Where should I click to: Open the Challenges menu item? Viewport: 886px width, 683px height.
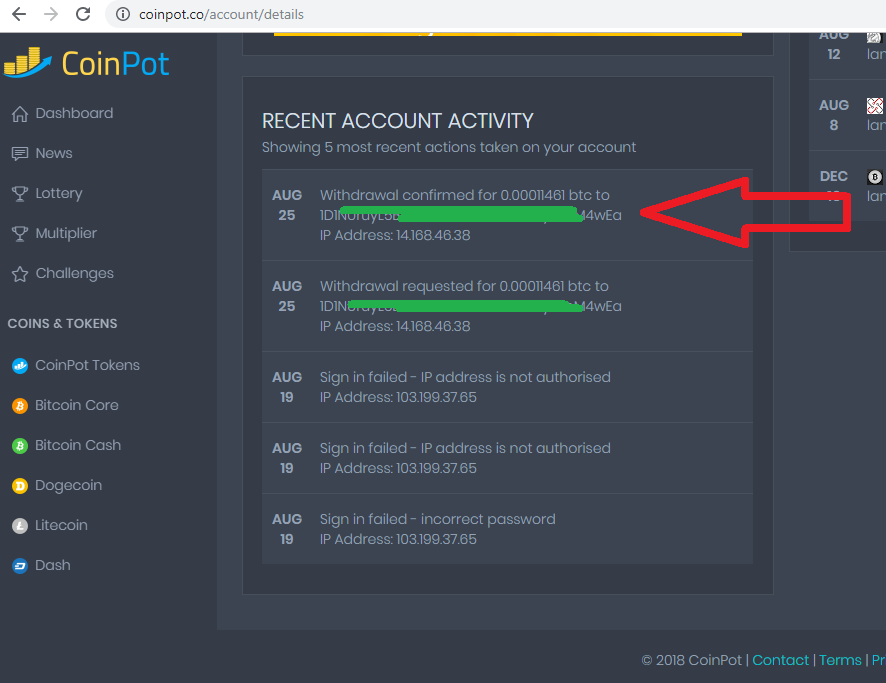pos(75,273)
